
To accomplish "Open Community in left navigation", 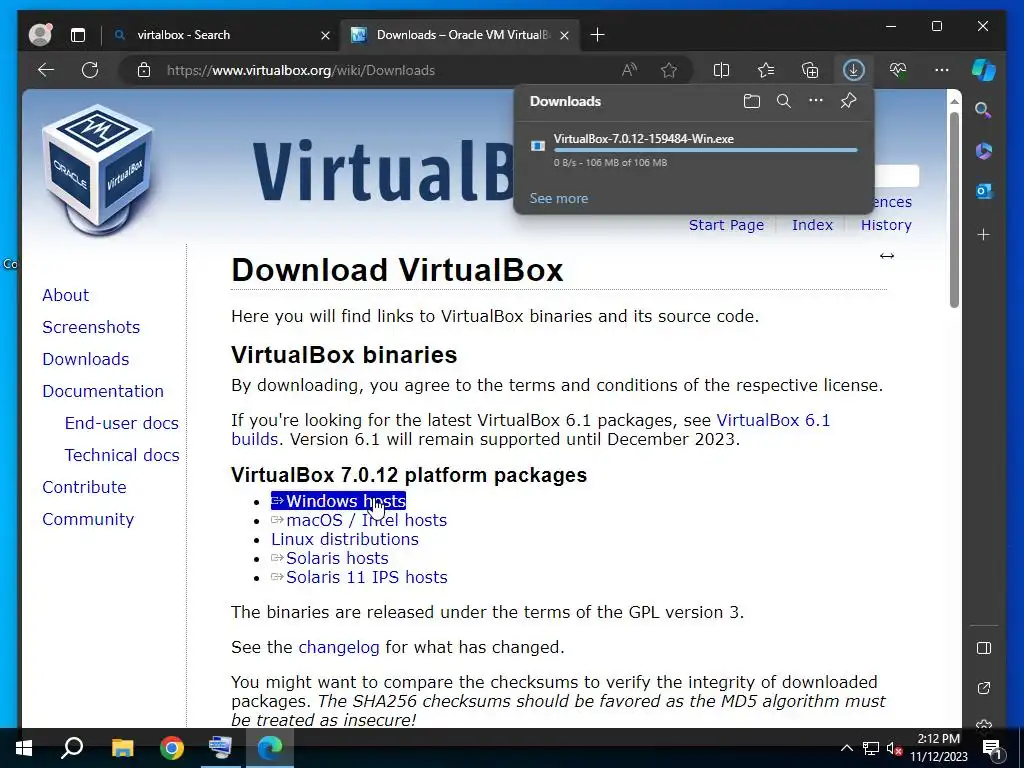I will coord(88,519).
